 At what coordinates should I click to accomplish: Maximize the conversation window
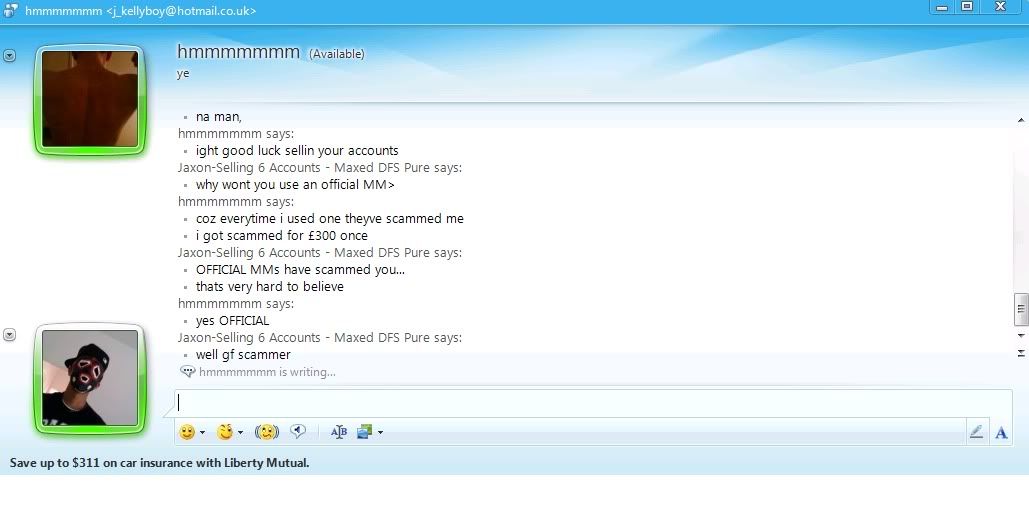click(967, 7)
